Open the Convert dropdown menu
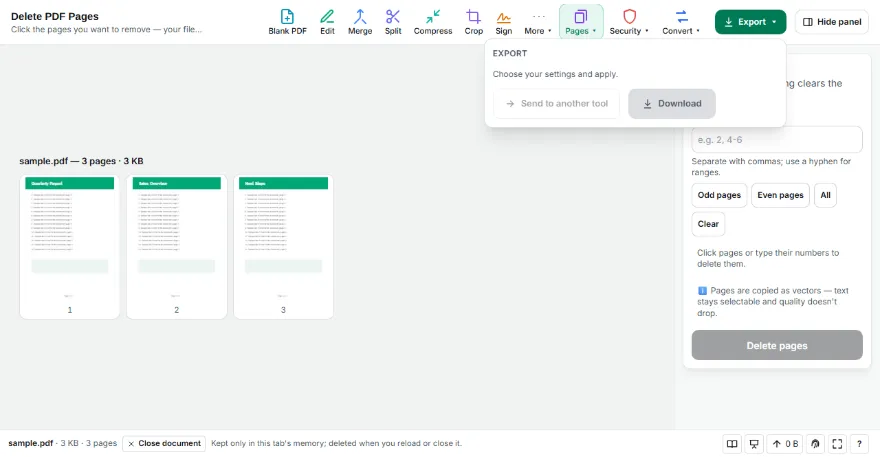 coord(681,22)
